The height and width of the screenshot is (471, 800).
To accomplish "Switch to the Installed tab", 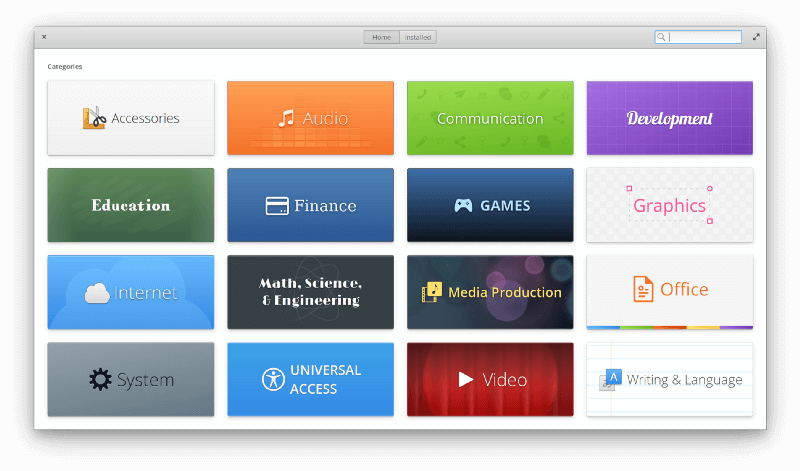I will (x=418, y=37).
